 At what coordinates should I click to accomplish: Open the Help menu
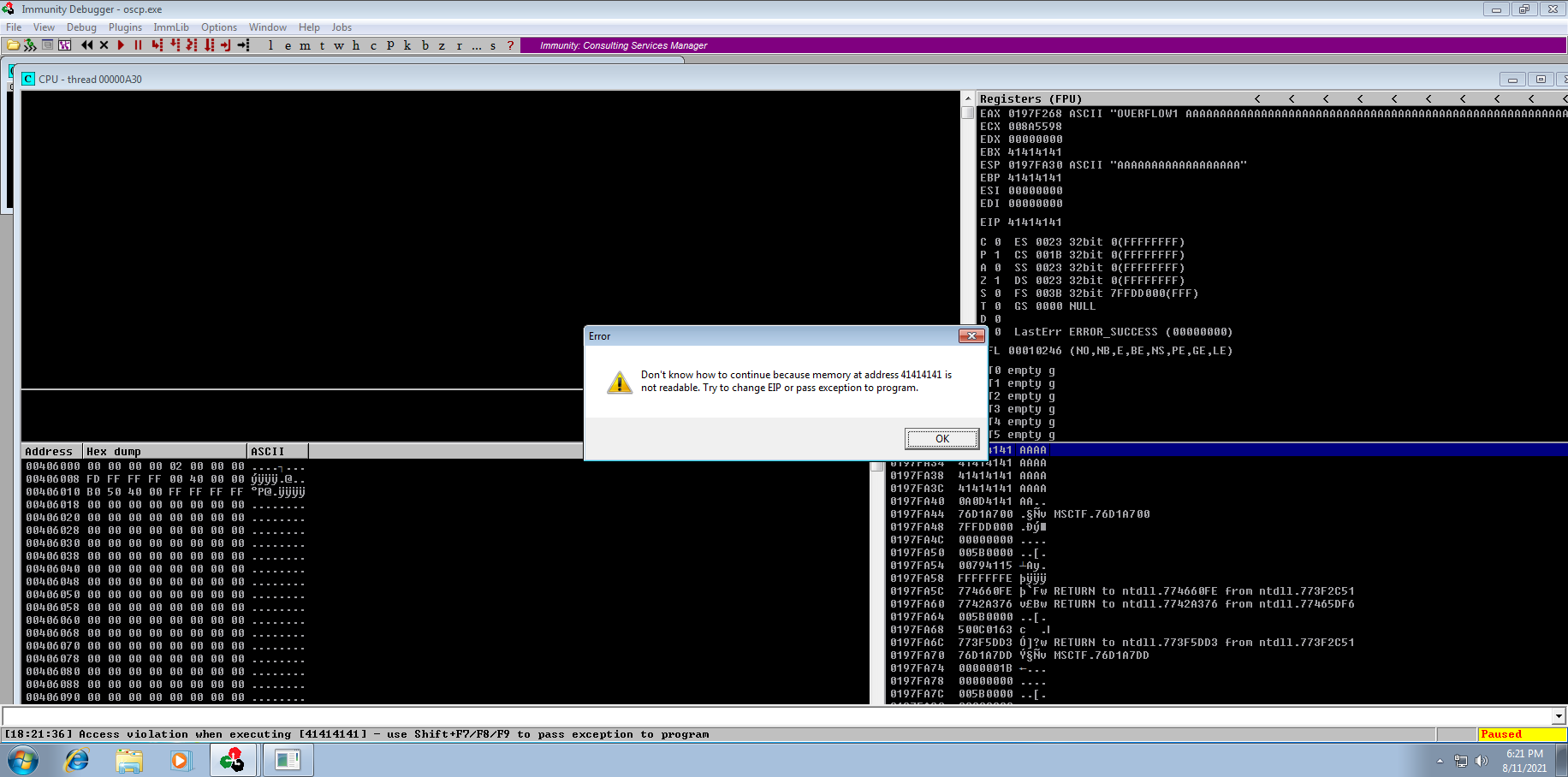309,27
